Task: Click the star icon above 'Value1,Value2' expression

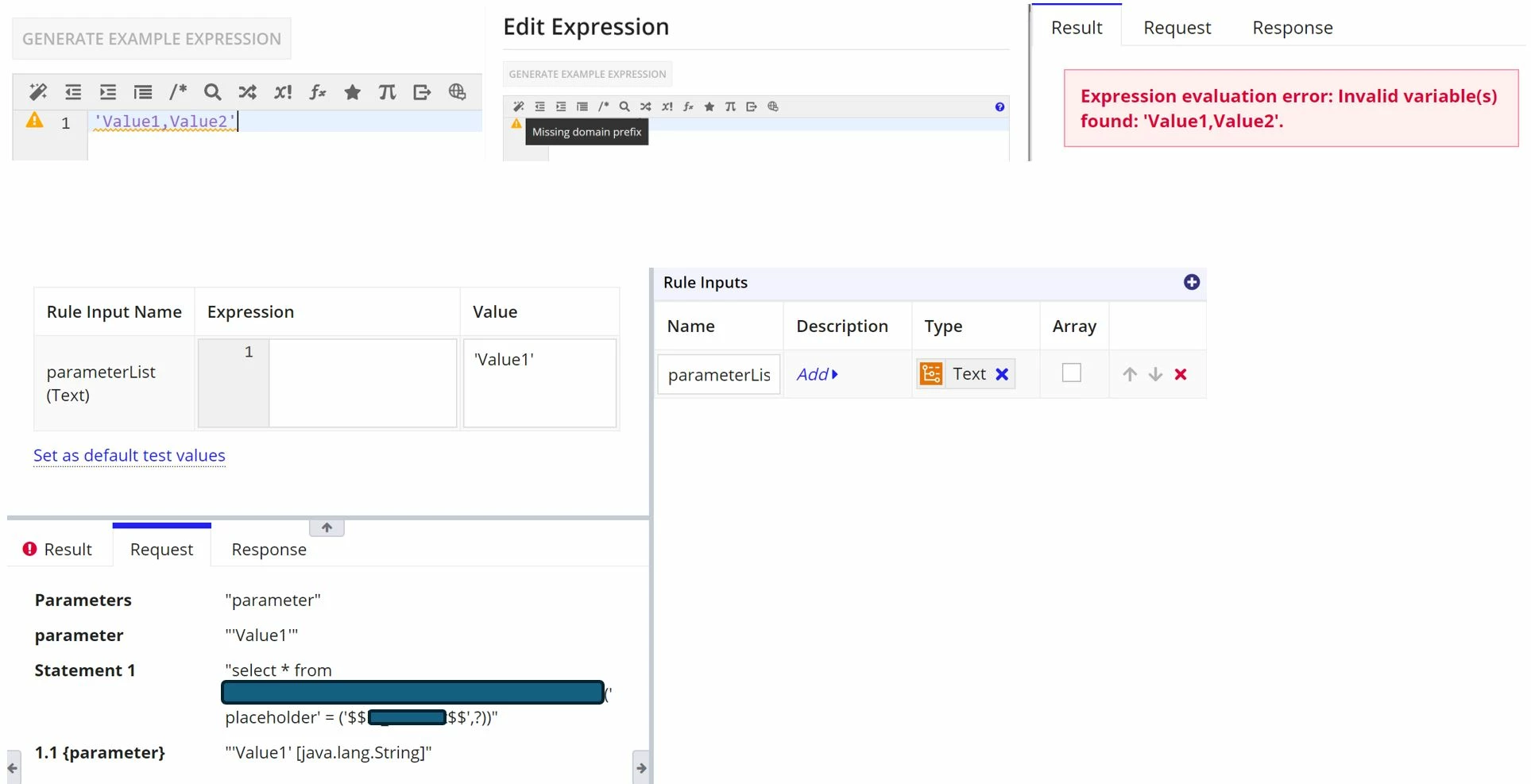Action: 353,92
